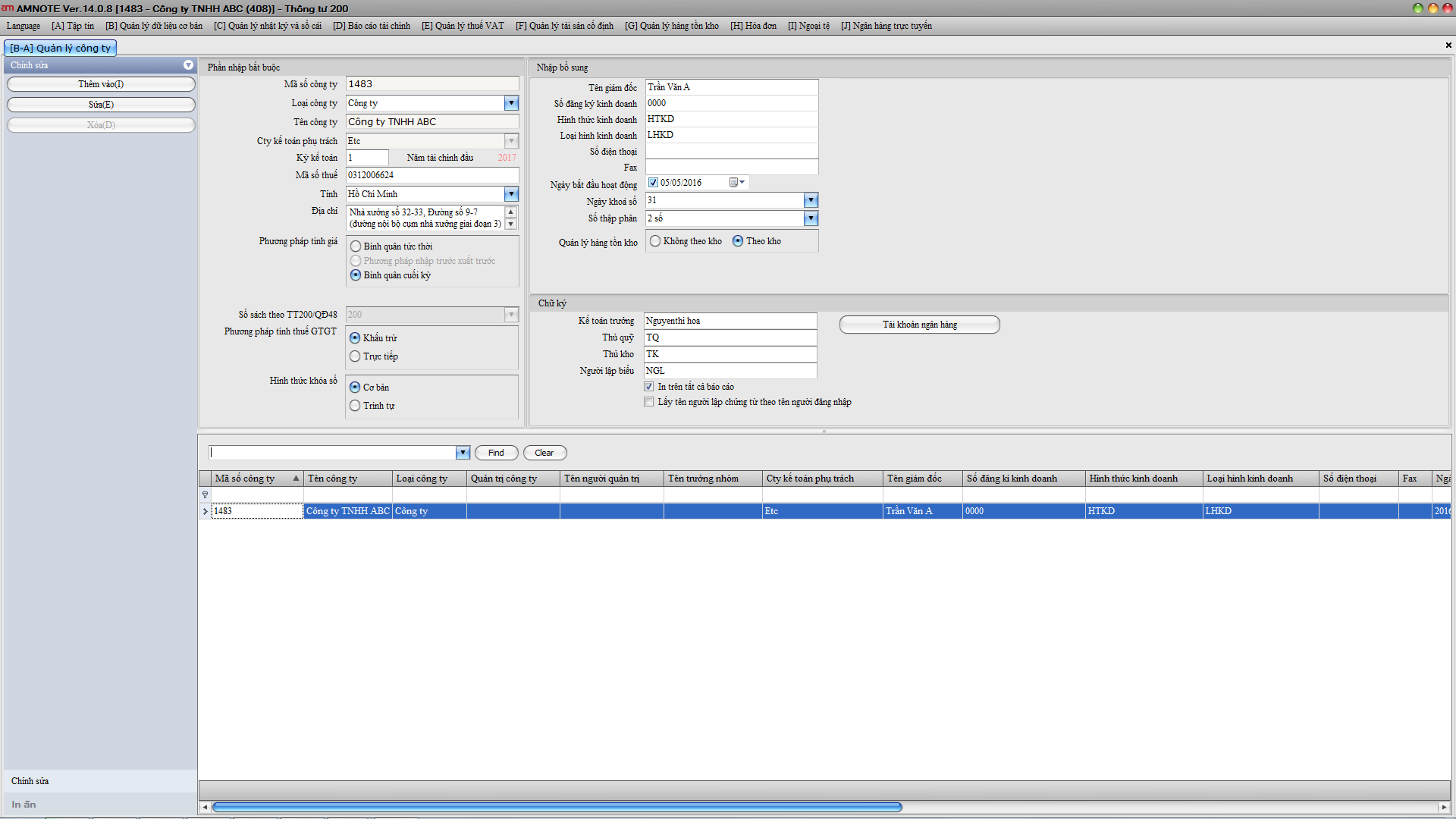This screenshot has height=819, width=1456.
Task: Open the Ngày khoá sổ dropdown
Action: pos(811,200)
